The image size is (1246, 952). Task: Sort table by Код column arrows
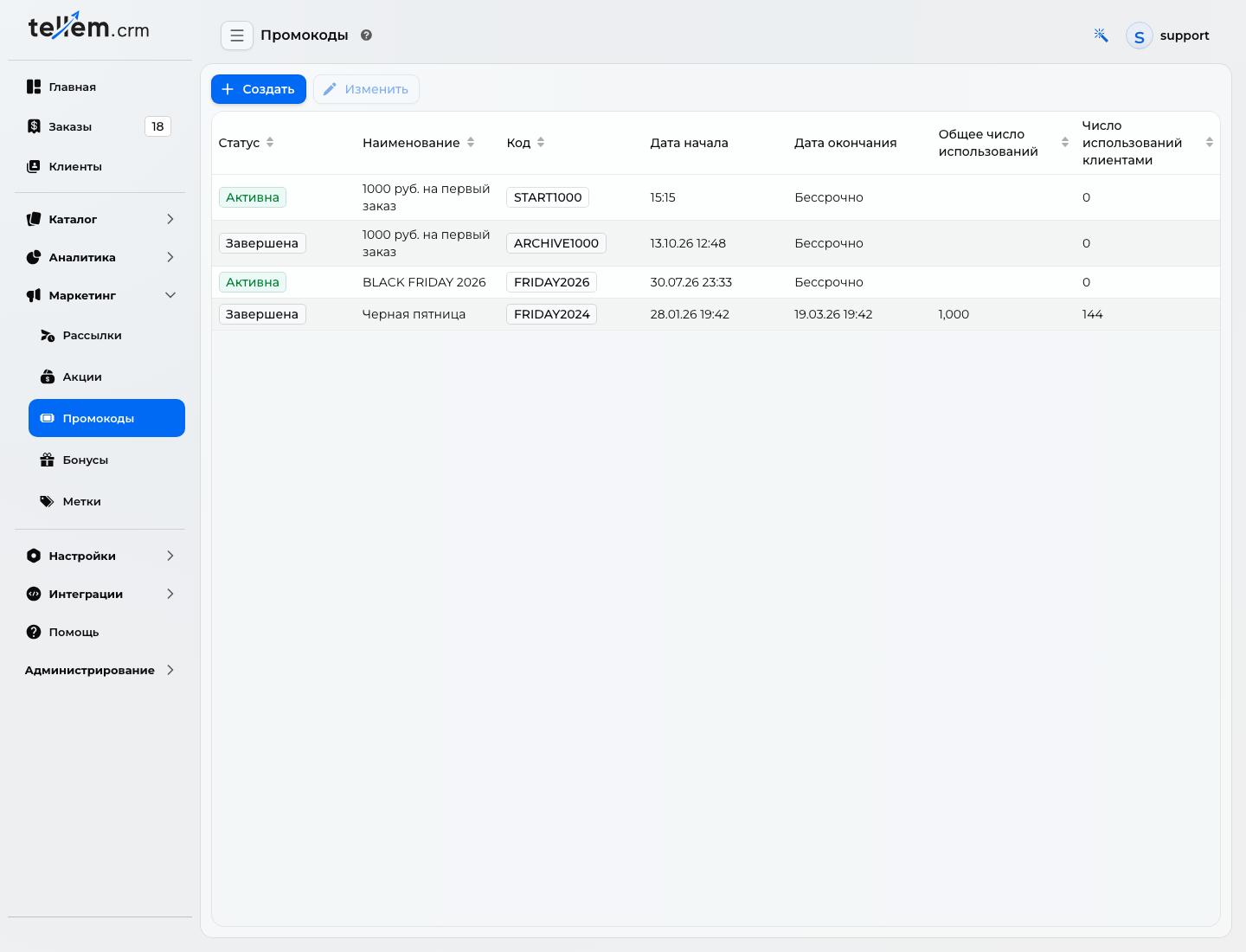[541, 143]
